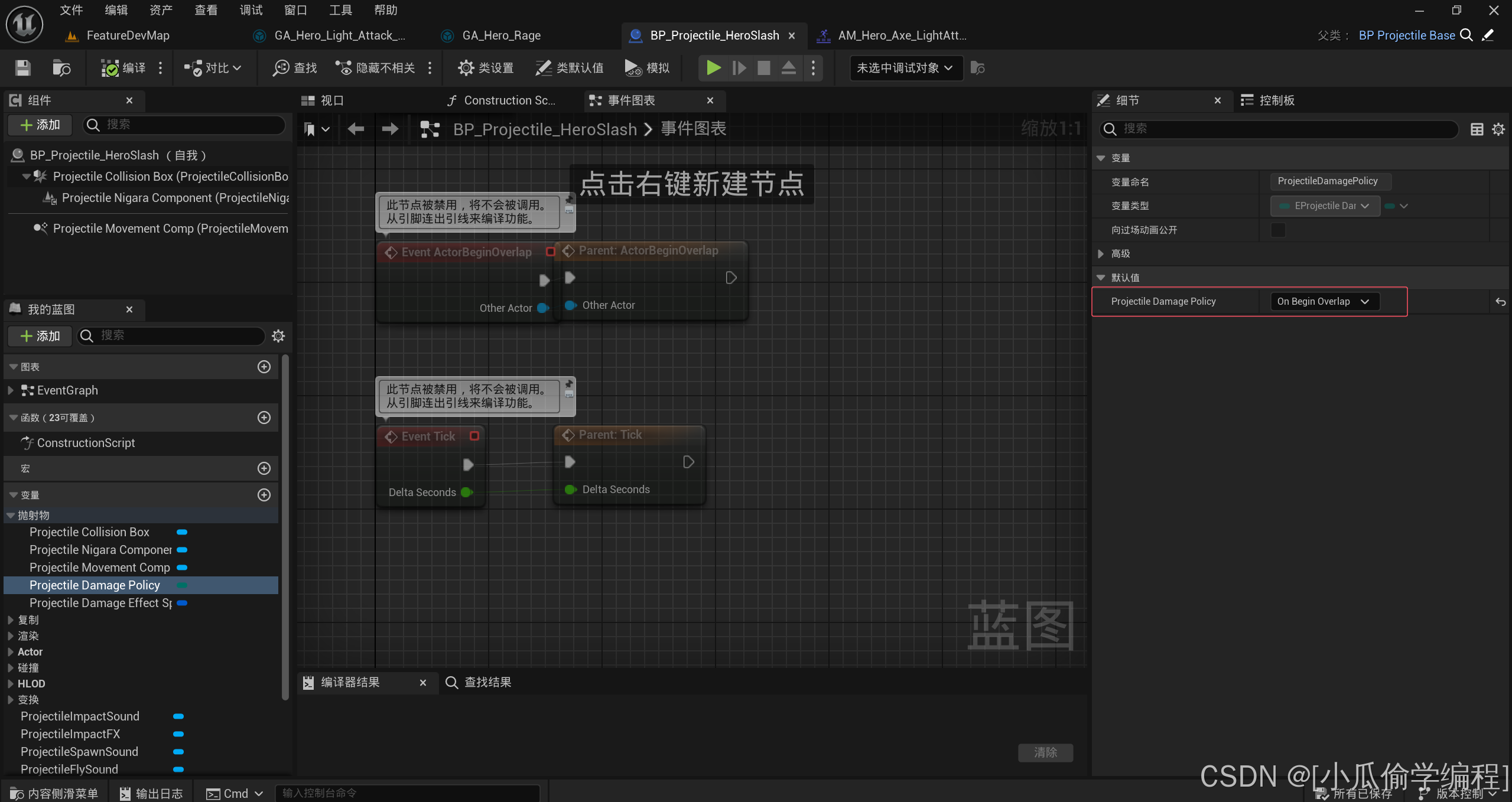This screenshot has width=1512, height=802.
Task: Click the 查找 find button
Action: (x=295, y=68)
